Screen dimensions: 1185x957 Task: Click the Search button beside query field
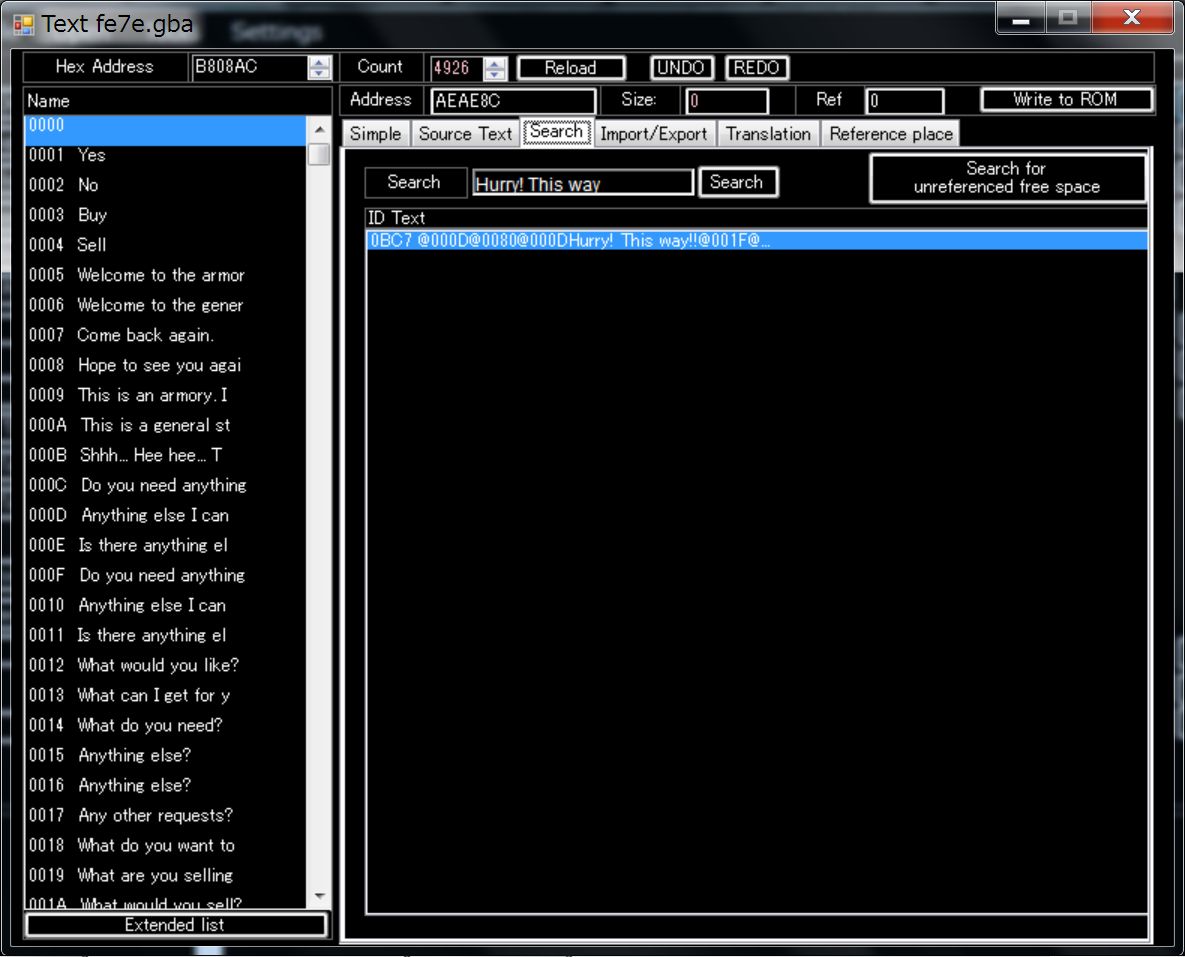tap(737, 182)
